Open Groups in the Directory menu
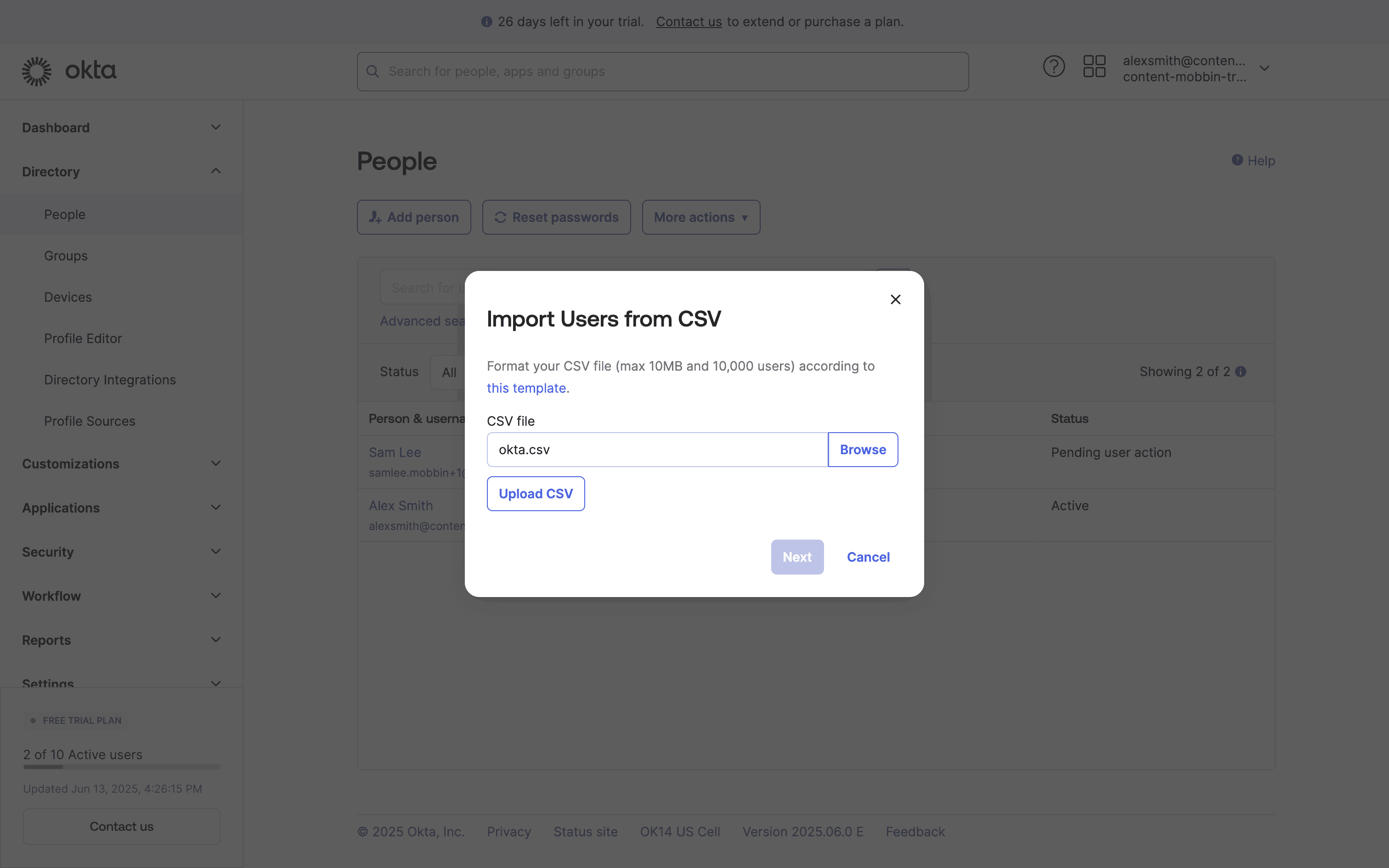Viewport: 1389px width, 868px height. [66, 256]
